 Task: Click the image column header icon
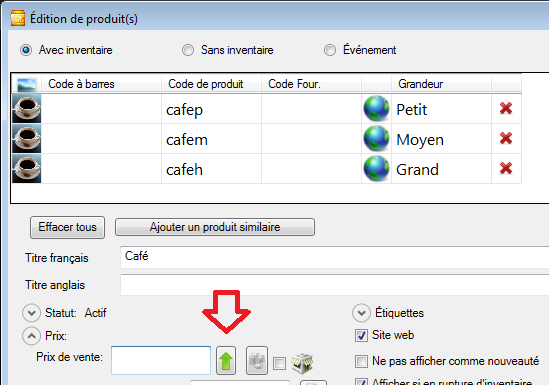[27, 84]
